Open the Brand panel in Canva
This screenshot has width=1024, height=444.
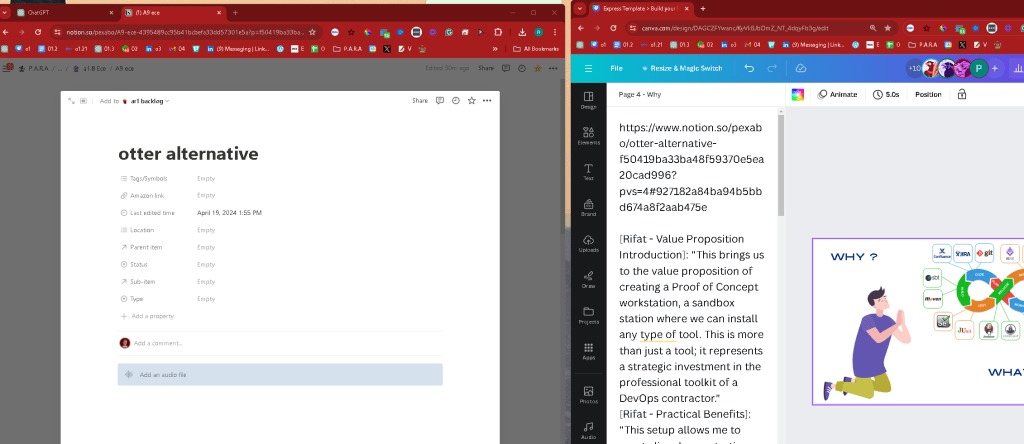tap(588, 208)
